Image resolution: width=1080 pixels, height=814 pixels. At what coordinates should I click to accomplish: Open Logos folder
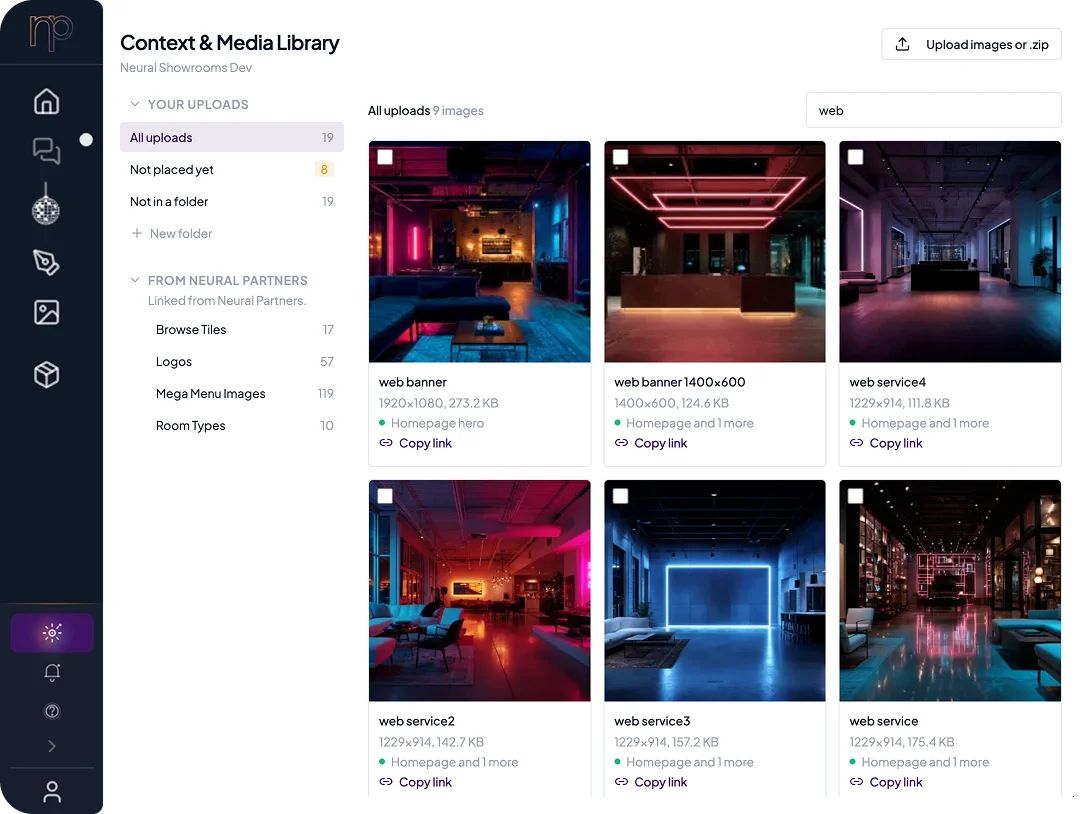(x=245, y=362)
